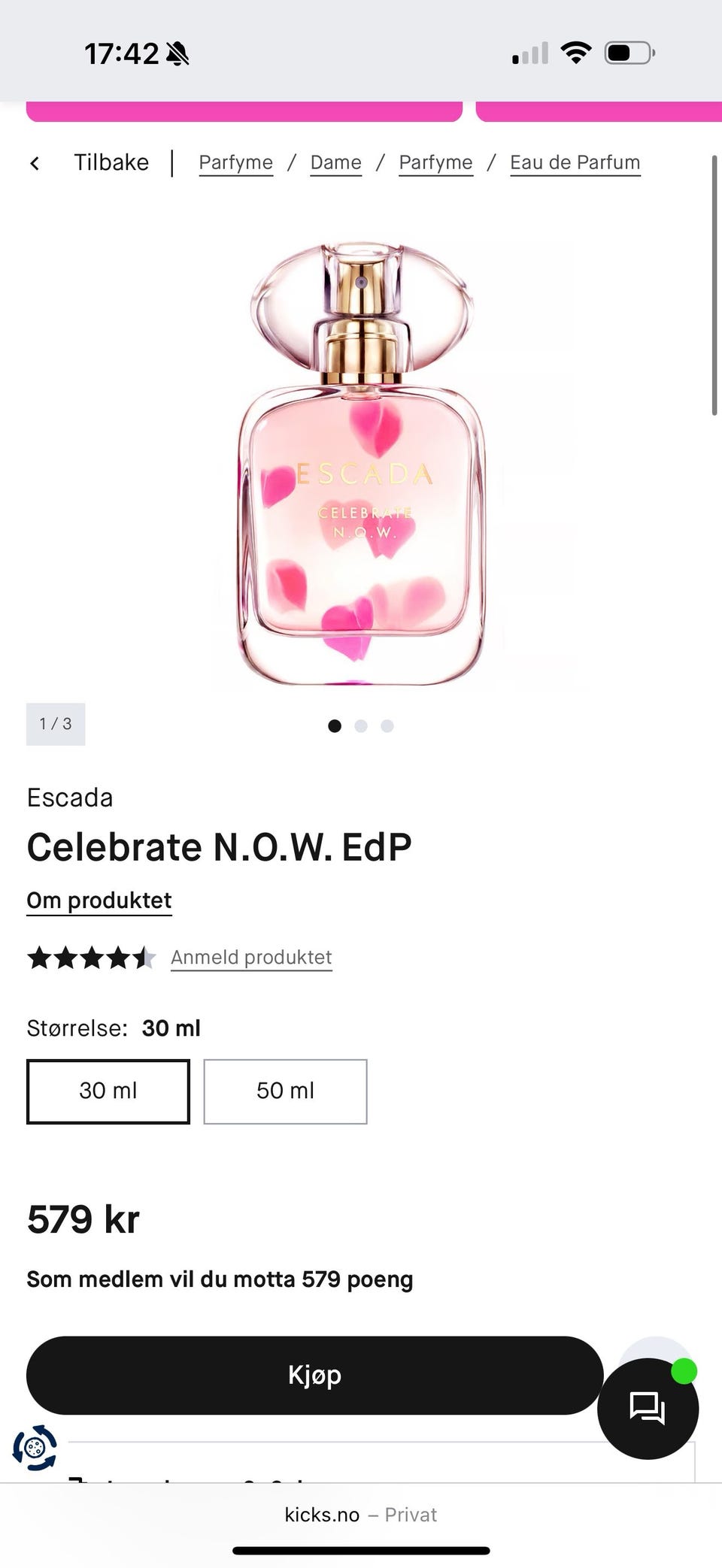Screen dimensions: 722x1568
Task: Select the 30 ml size option
Action: pyautogui.click(x=108, y=1091)
